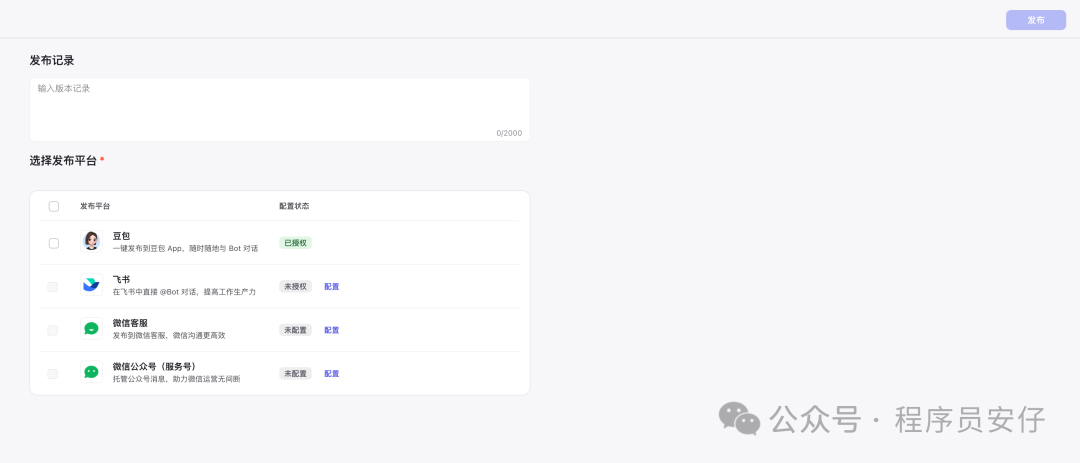The width and height of the screenshot is (1080, 463).
Task: Click the WeChat Official Account icon
Action: [x=91, y=372]
